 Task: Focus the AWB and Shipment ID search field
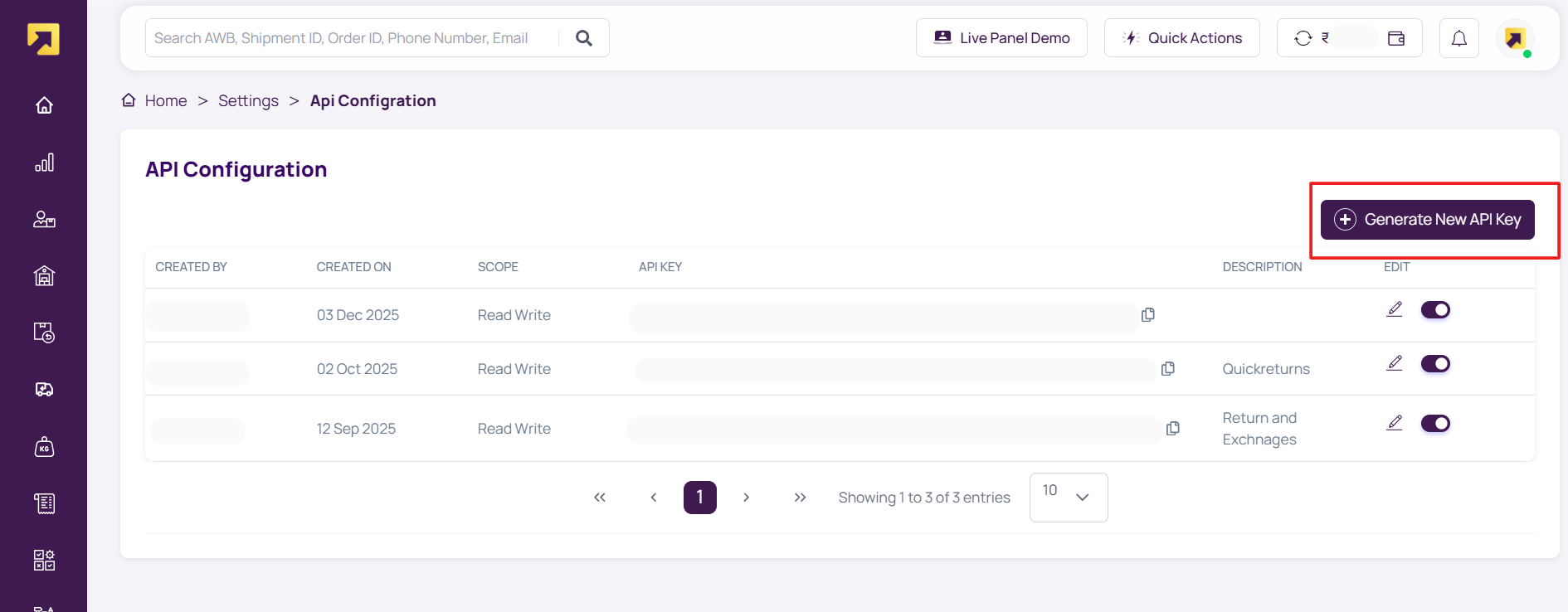[x=348, y=38]
